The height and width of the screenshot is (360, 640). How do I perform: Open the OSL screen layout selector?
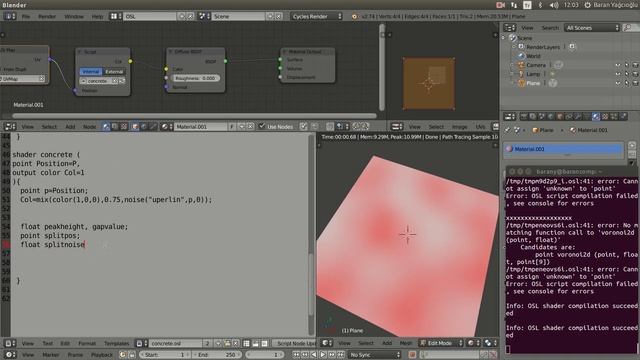(149, 16)
